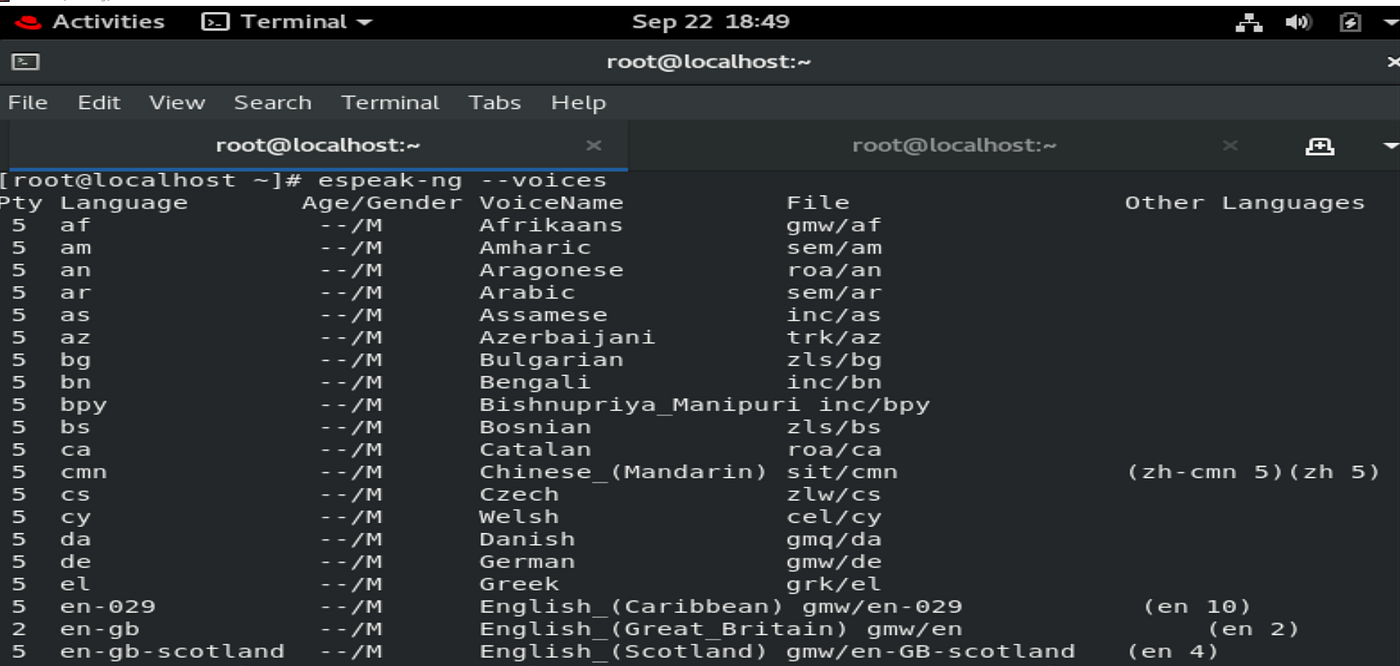This screenshot has width=1400, height=666.
Task: Click the network status icon in the top bar
Action: [x=1247, y=20]
